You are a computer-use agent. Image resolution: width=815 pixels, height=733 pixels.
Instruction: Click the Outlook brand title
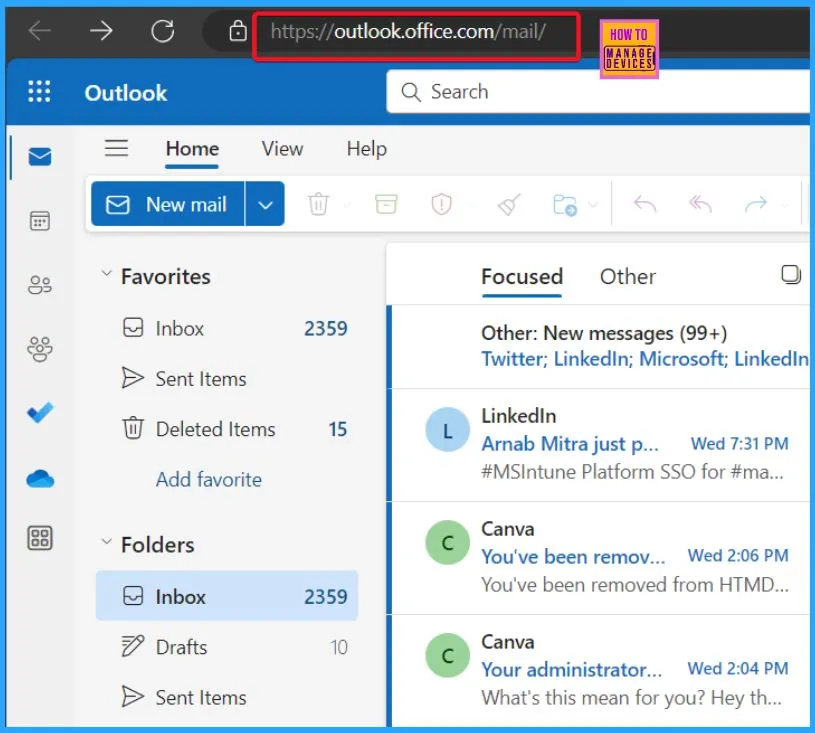click(126, 93)
